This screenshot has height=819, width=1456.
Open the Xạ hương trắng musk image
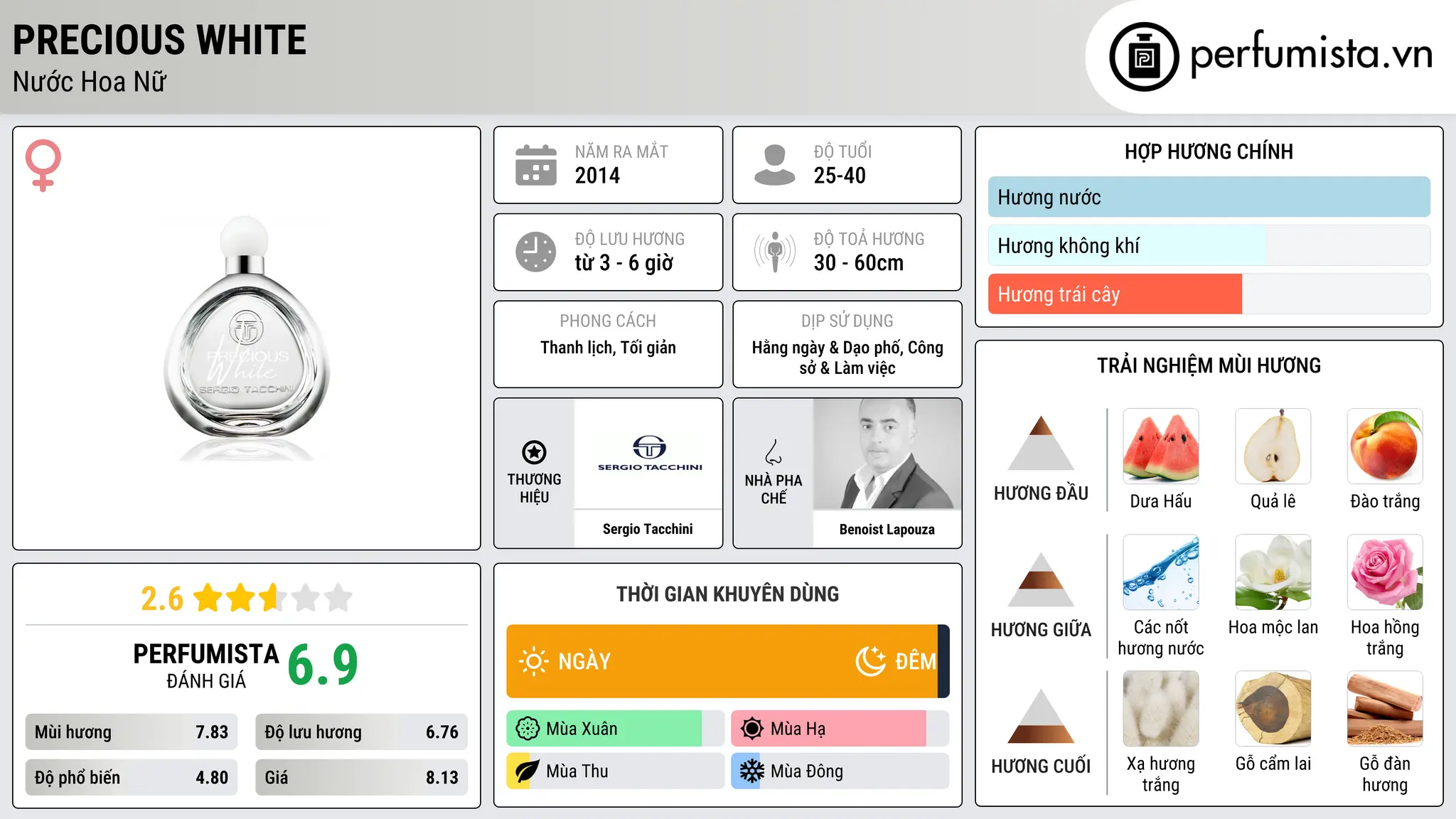pyautogui.click(x=1161, y=709)
